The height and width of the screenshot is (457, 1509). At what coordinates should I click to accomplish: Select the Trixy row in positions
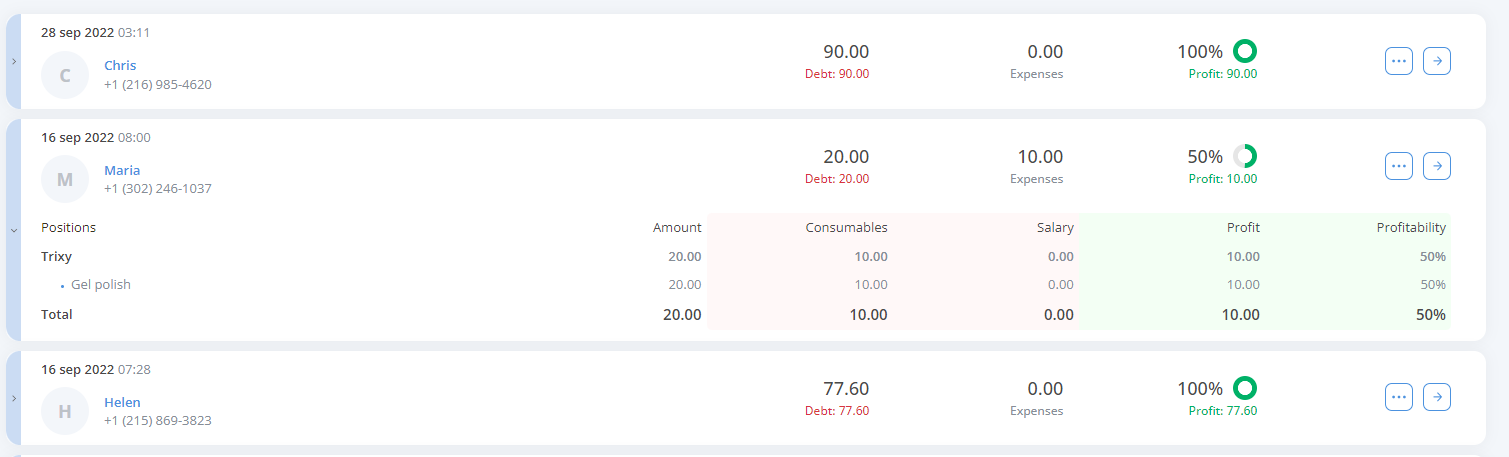tap(745, 256)
